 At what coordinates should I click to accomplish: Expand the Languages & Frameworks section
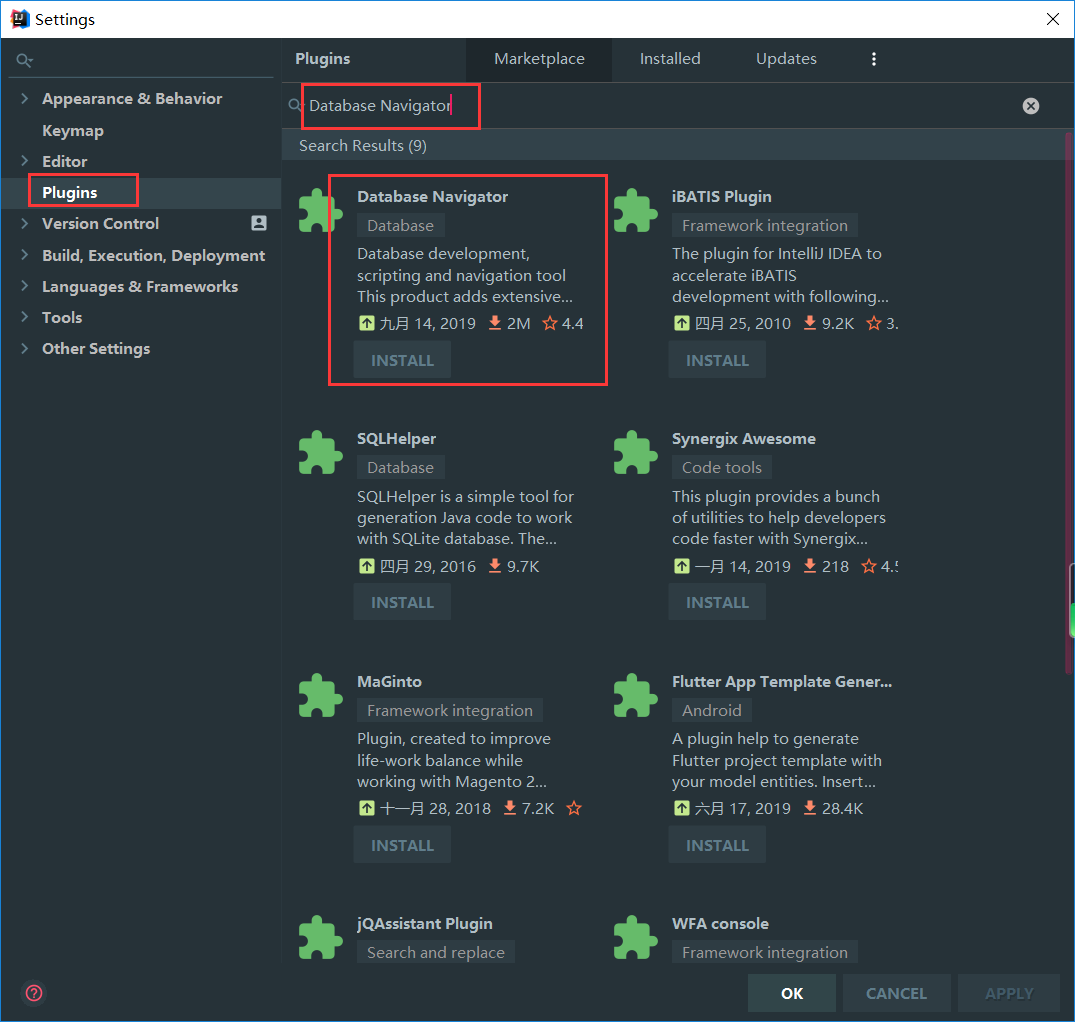point(23,286)
